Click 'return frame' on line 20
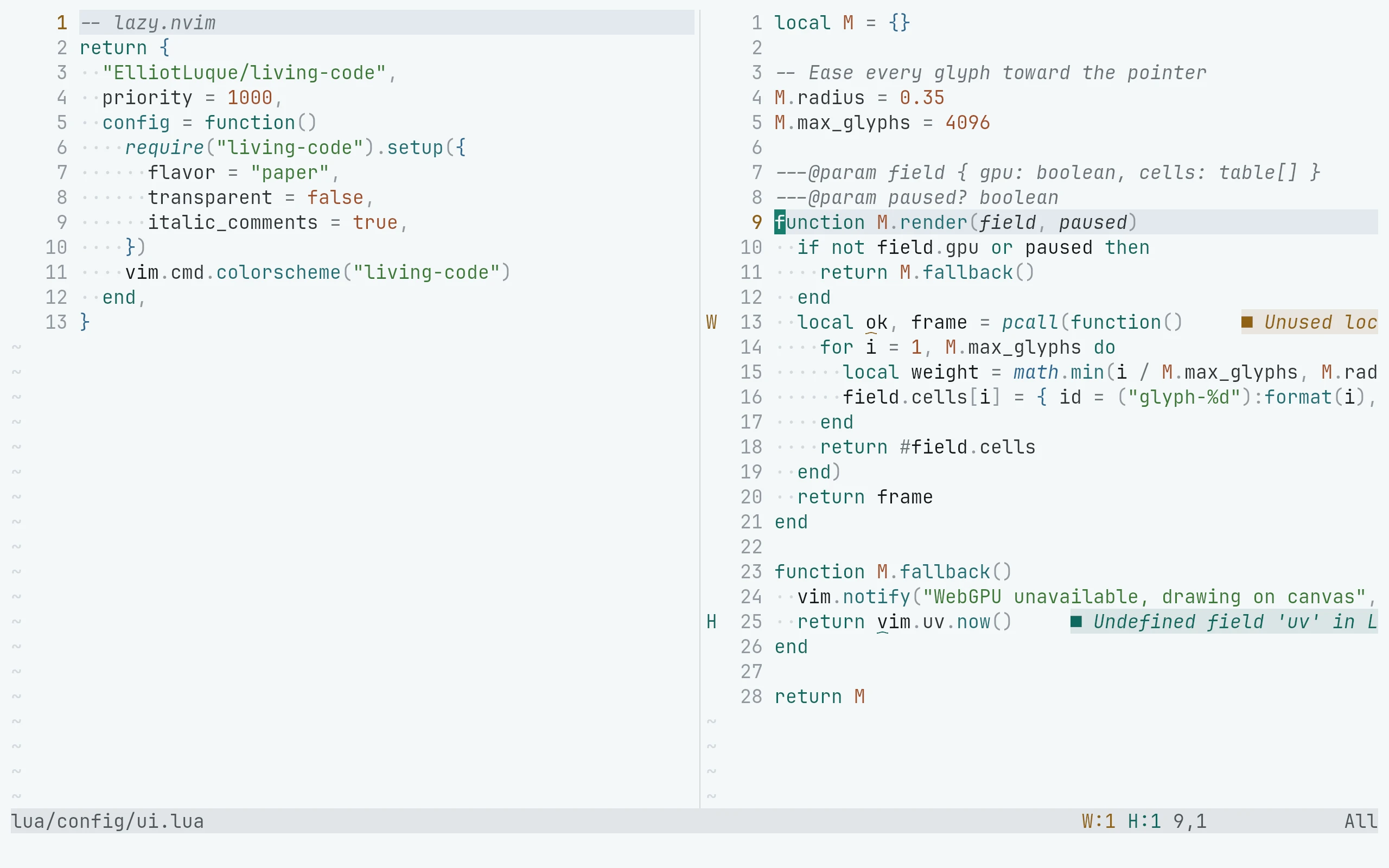1389x868 pixels. coord(865,497)
